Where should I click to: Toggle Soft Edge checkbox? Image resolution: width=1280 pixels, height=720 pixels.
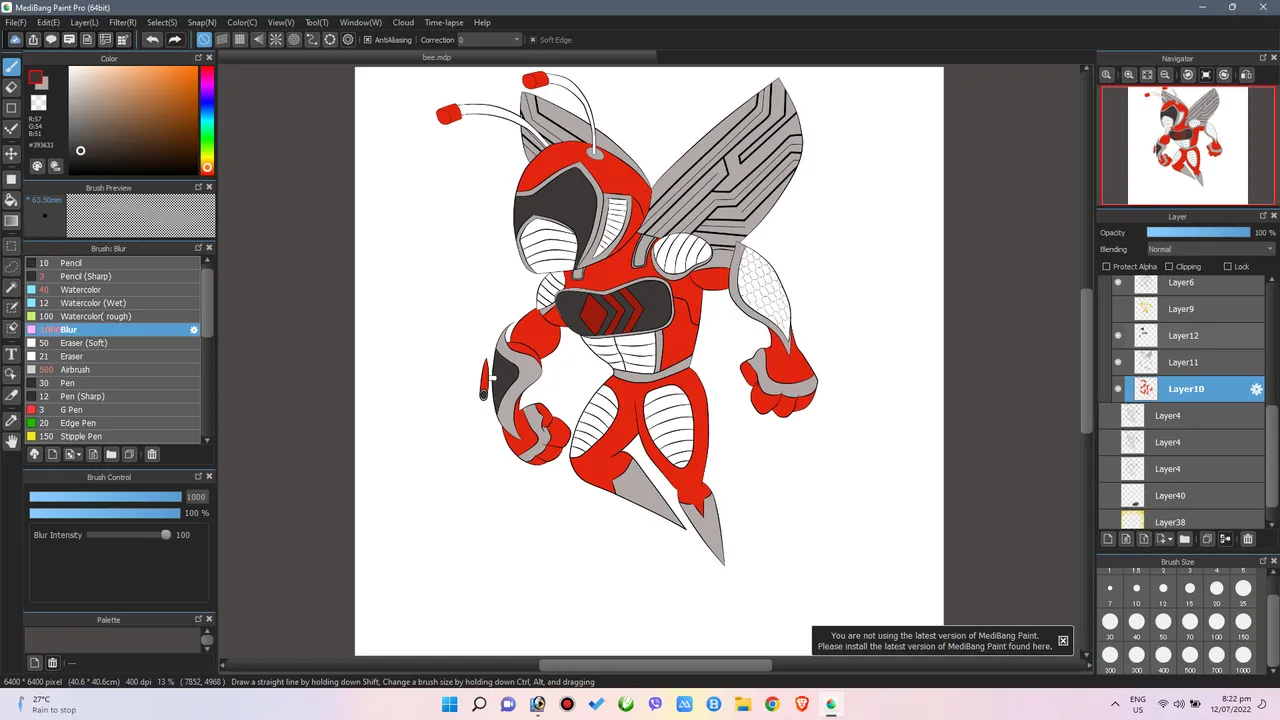(532, 40)
